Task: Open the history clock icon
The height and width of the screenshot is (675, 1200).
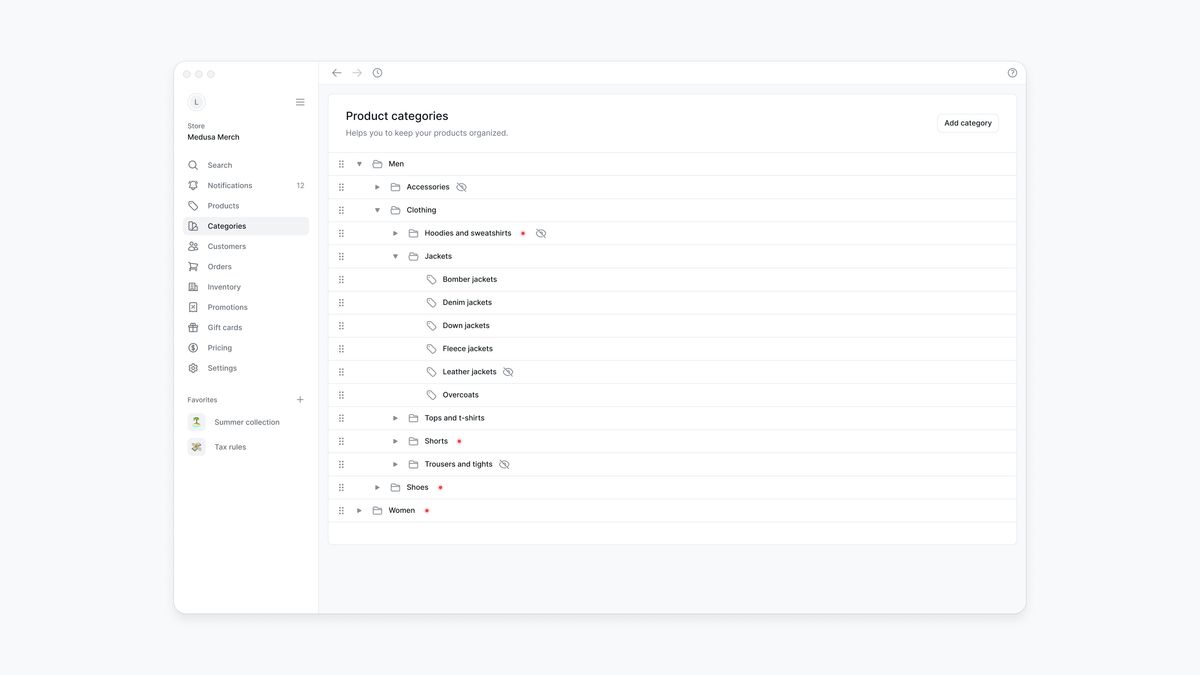Action: (377, 73)
